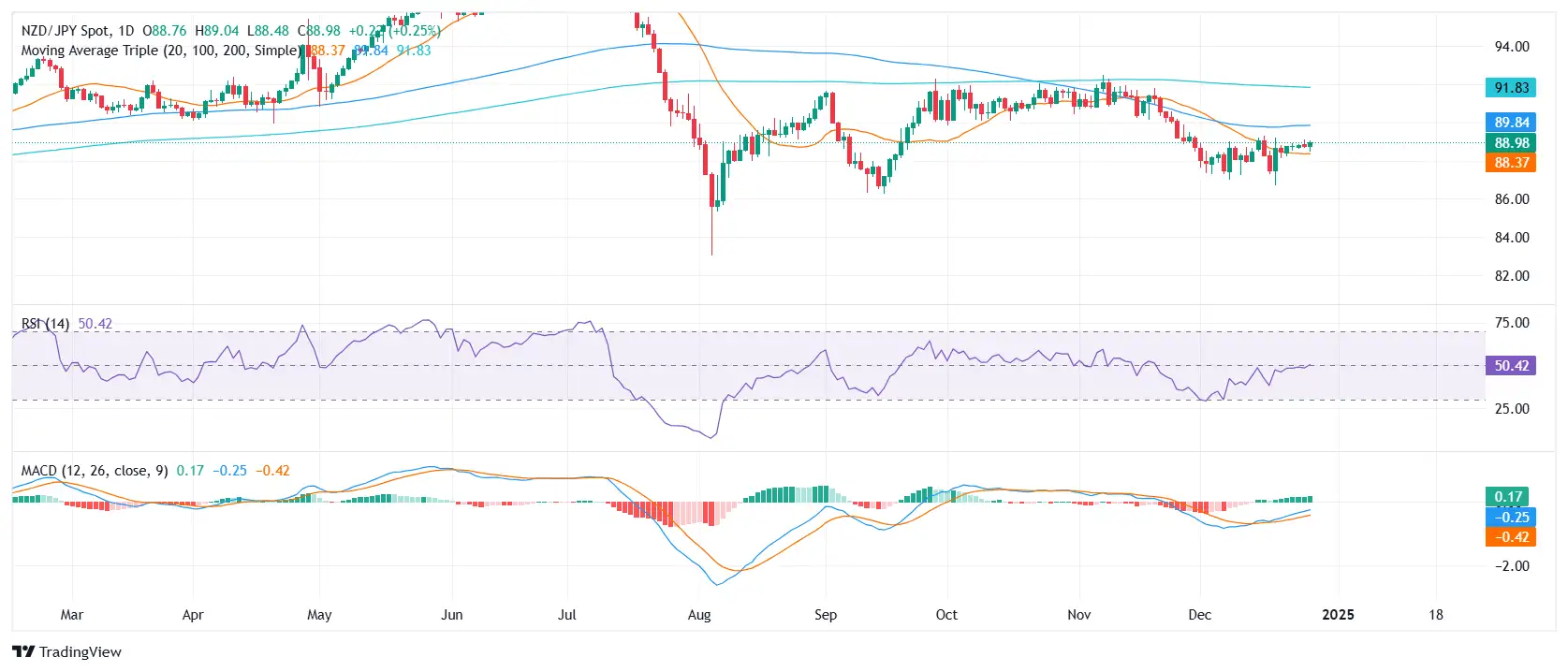The image size is (1568, 672).
Task: Click the teal 91.83 moving average price tag
Action: point(1511,88)
